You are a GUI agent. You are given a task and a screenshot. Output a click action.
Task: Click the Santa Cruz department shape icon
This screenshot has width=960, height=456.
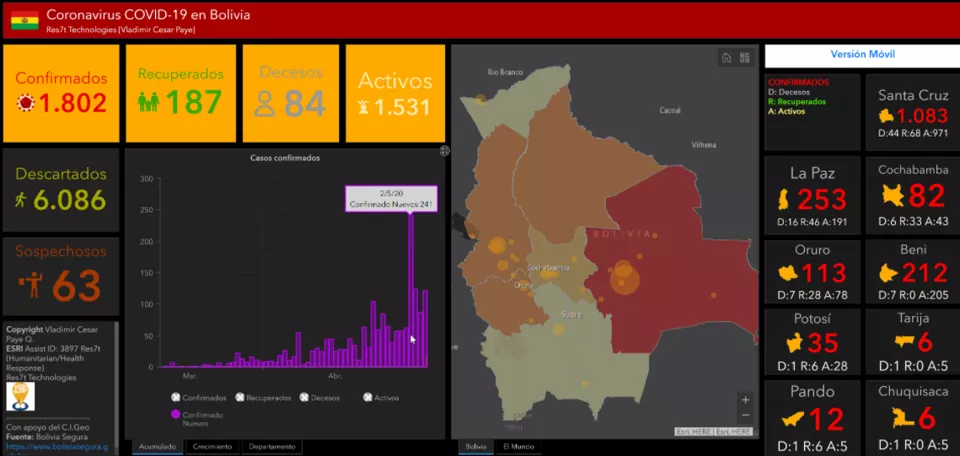tap(887, 116)
